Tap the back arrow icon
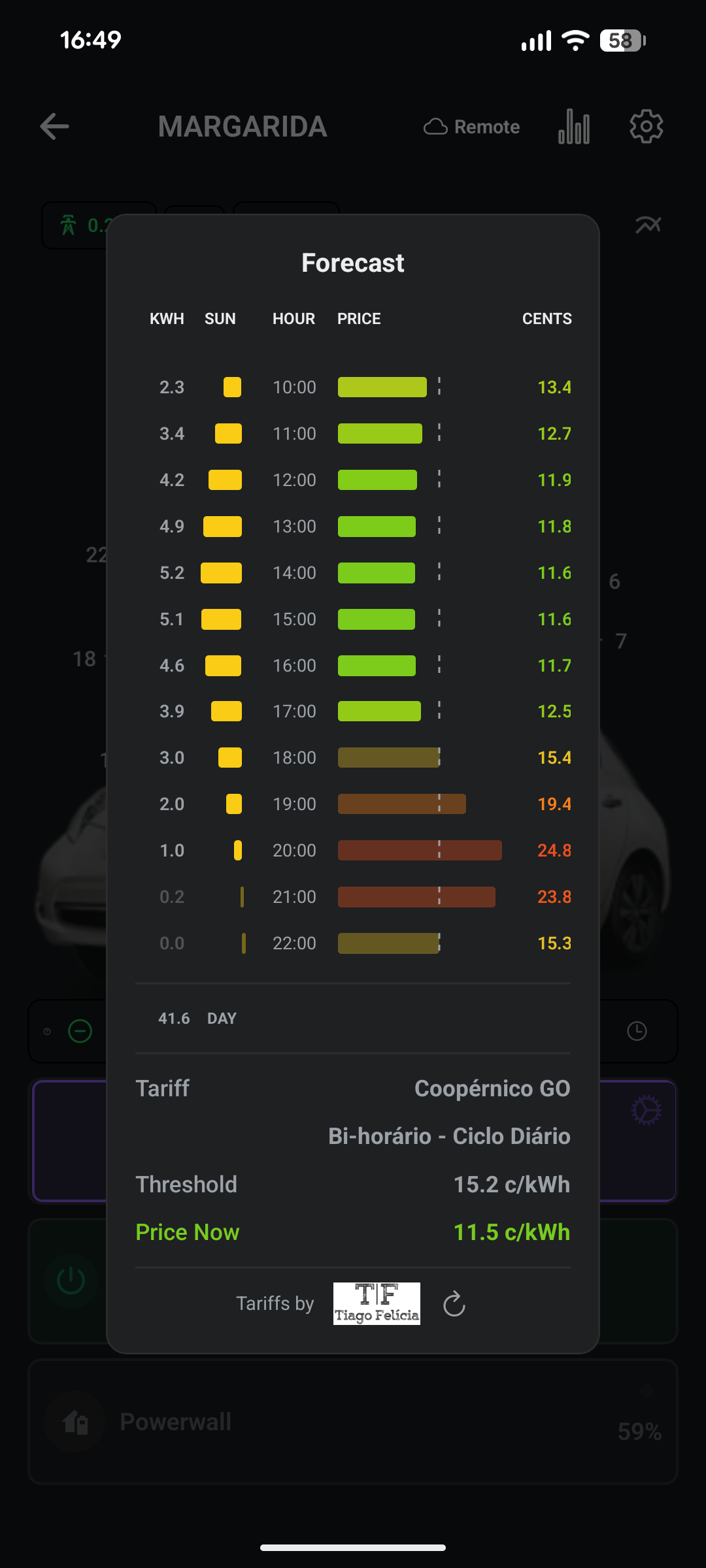 [54, 126]
